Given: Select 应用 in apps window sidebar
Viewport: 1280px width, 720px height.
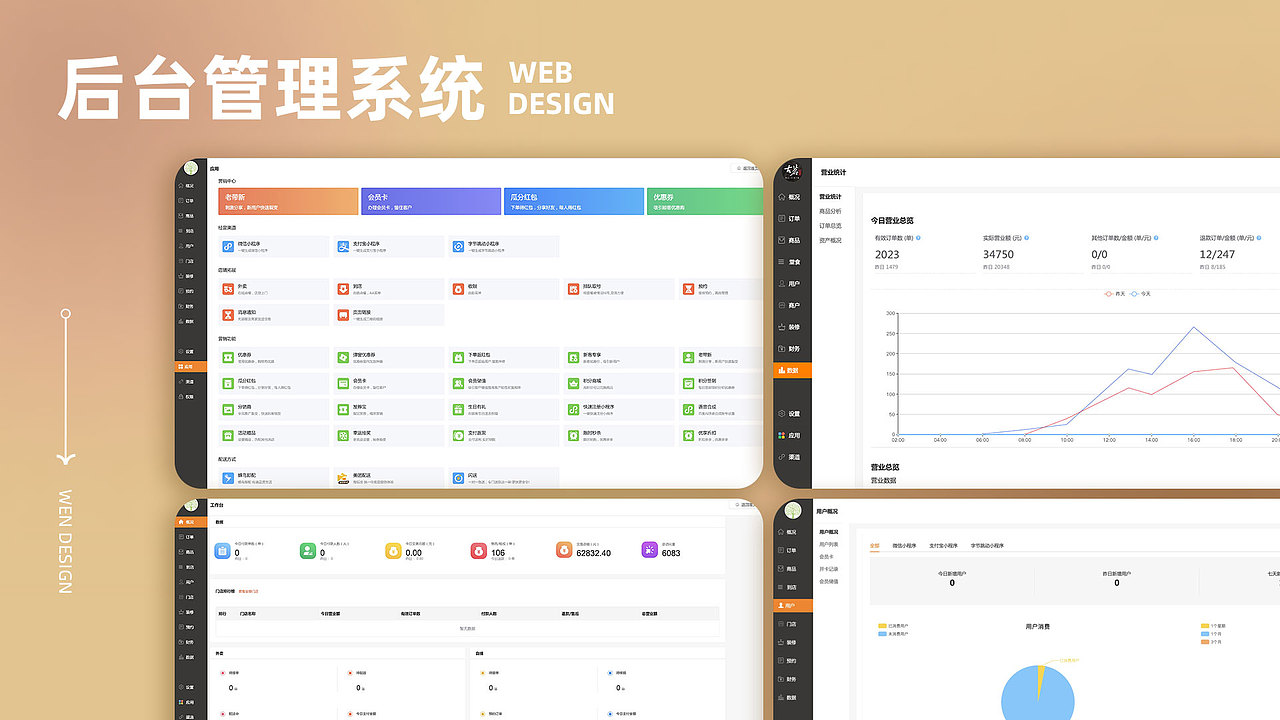Looking at the screenshot, I should coord(191,367).
